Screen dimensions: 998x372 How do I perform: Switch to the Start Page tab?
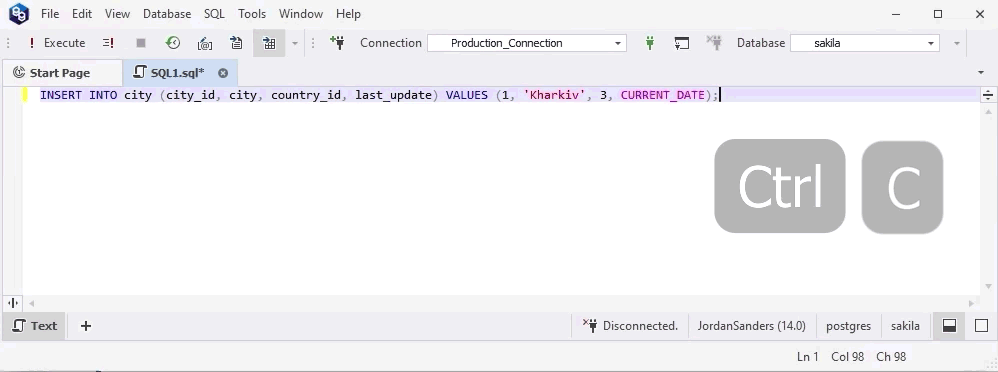coord(61,73)
